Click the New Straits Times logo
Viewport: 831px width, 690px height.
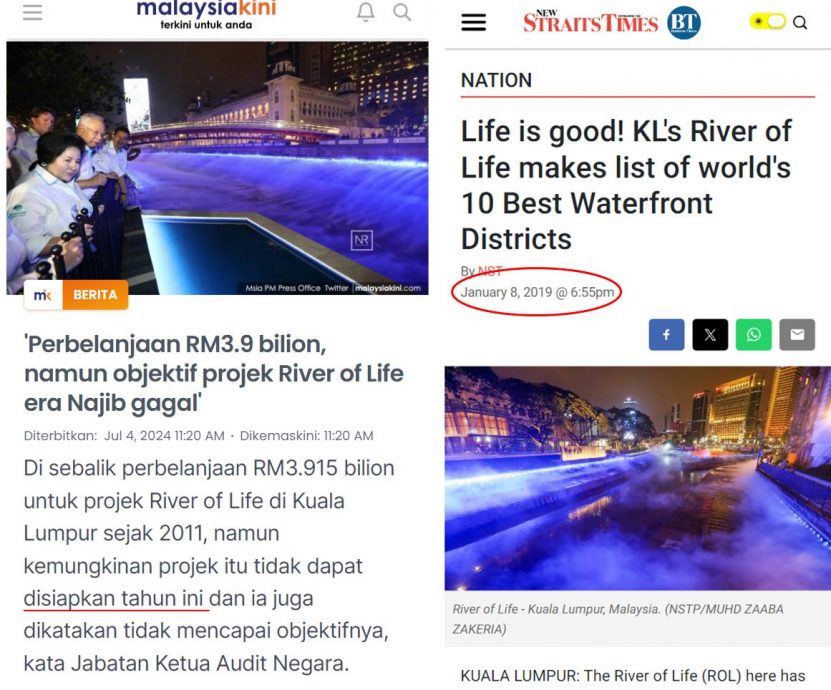(x=590, y=22)
